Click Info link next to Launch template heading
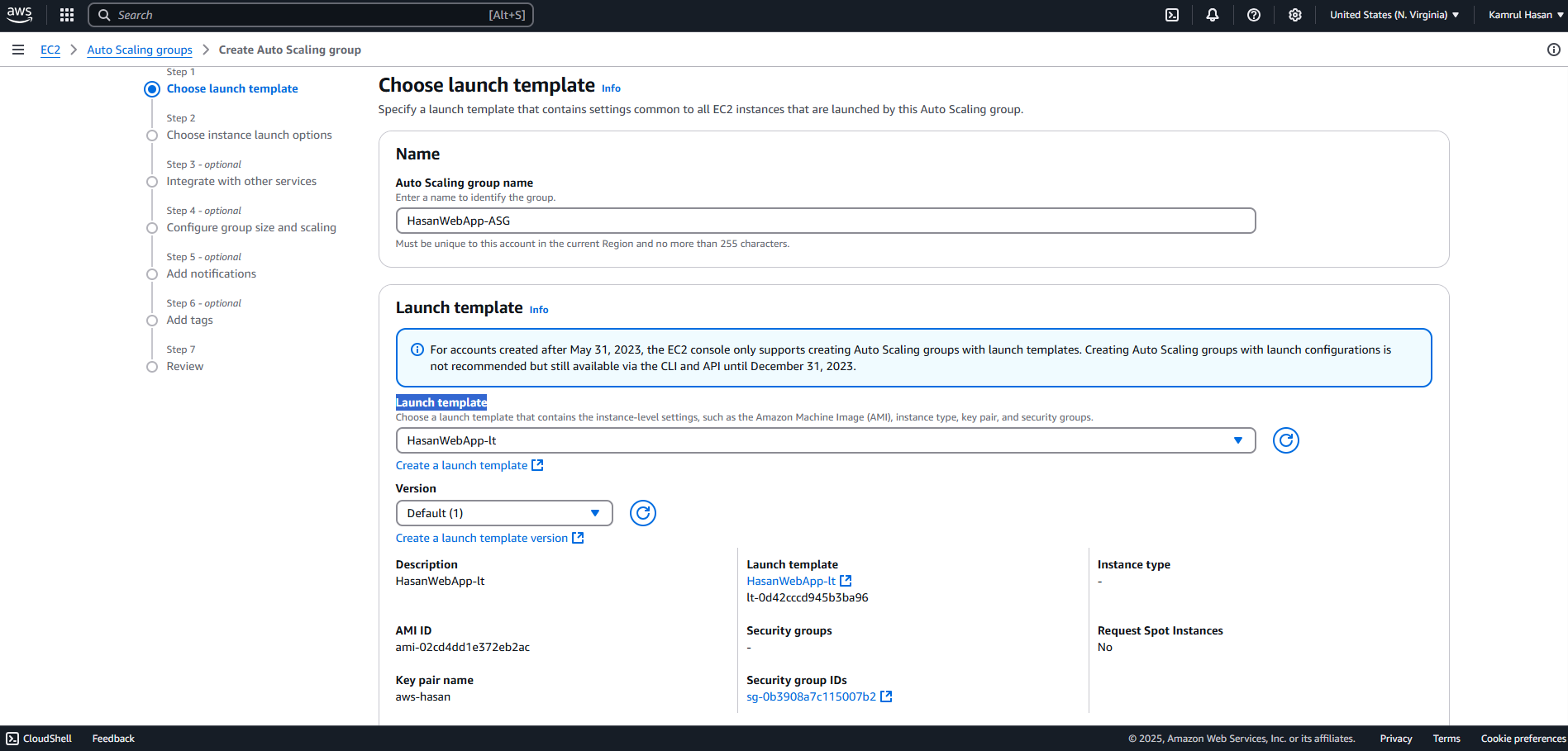This screenshot has width=1568, height=751. [539, 310]
